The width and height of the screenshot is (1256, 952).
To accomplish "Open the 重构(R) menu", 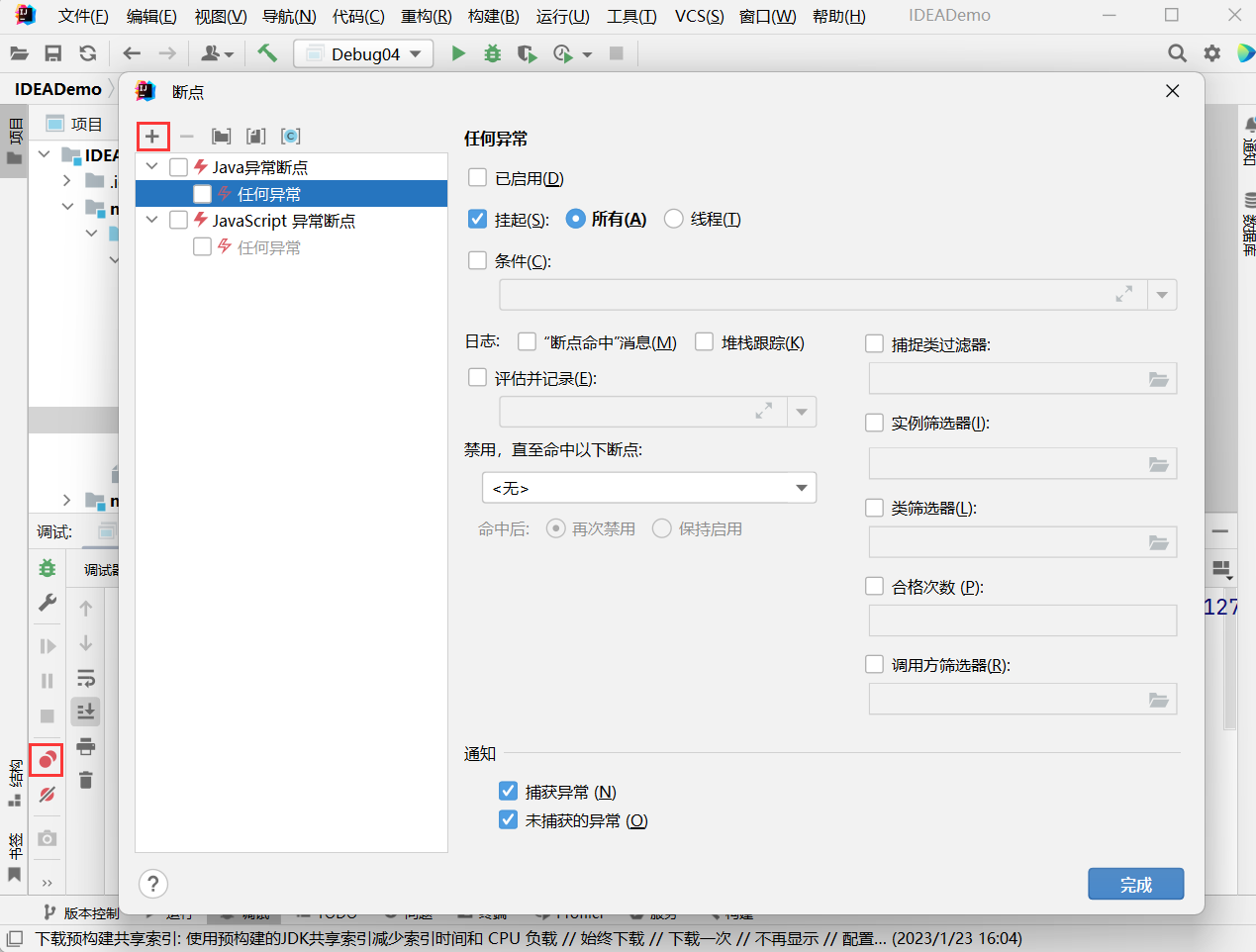I will 427,16.
